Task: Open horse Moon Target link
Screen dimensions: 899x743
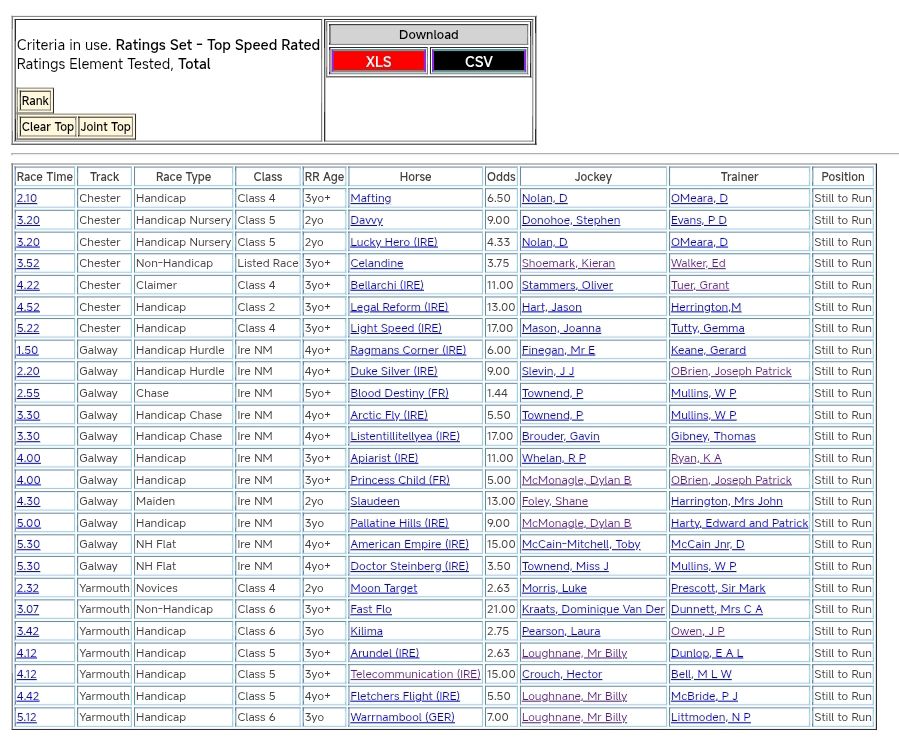Action: tap(383, 589)
